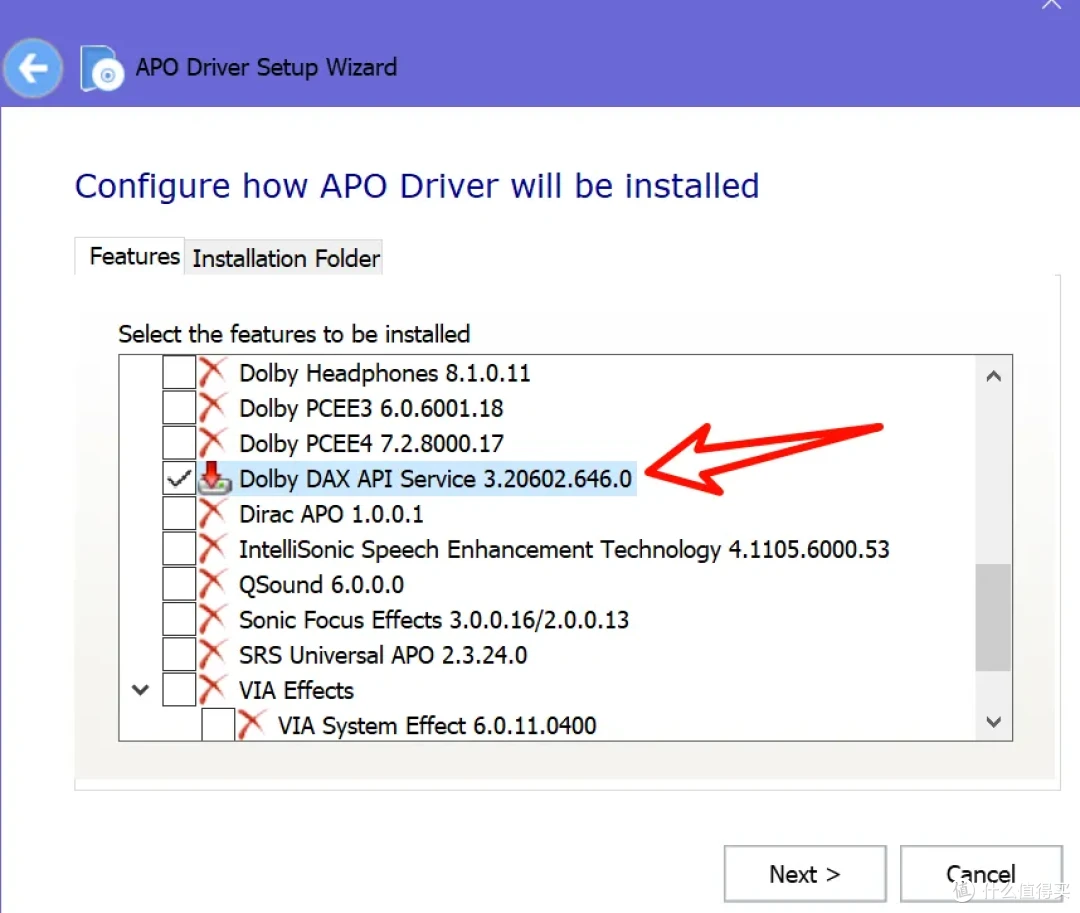Click the APO Driver installer disc icon

101,68
